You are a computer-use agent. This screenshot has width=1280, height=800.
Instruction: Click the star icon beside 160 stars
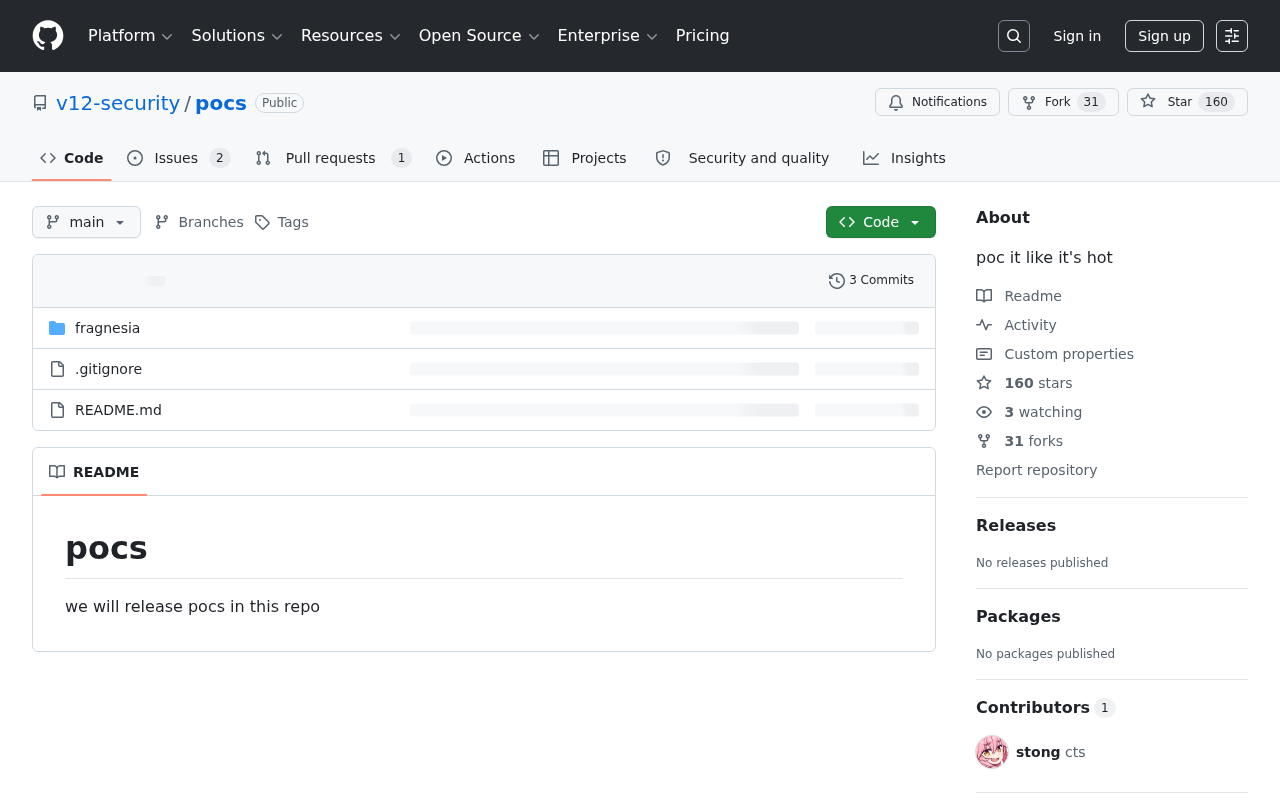(x=984, y=383)
